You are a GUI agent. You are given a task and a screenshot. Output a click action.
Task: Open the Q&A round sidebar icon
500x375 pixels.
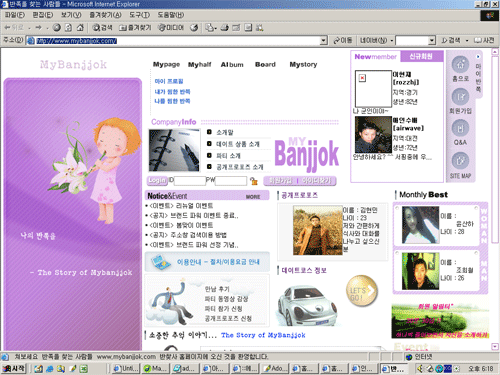tap(460, 128)
